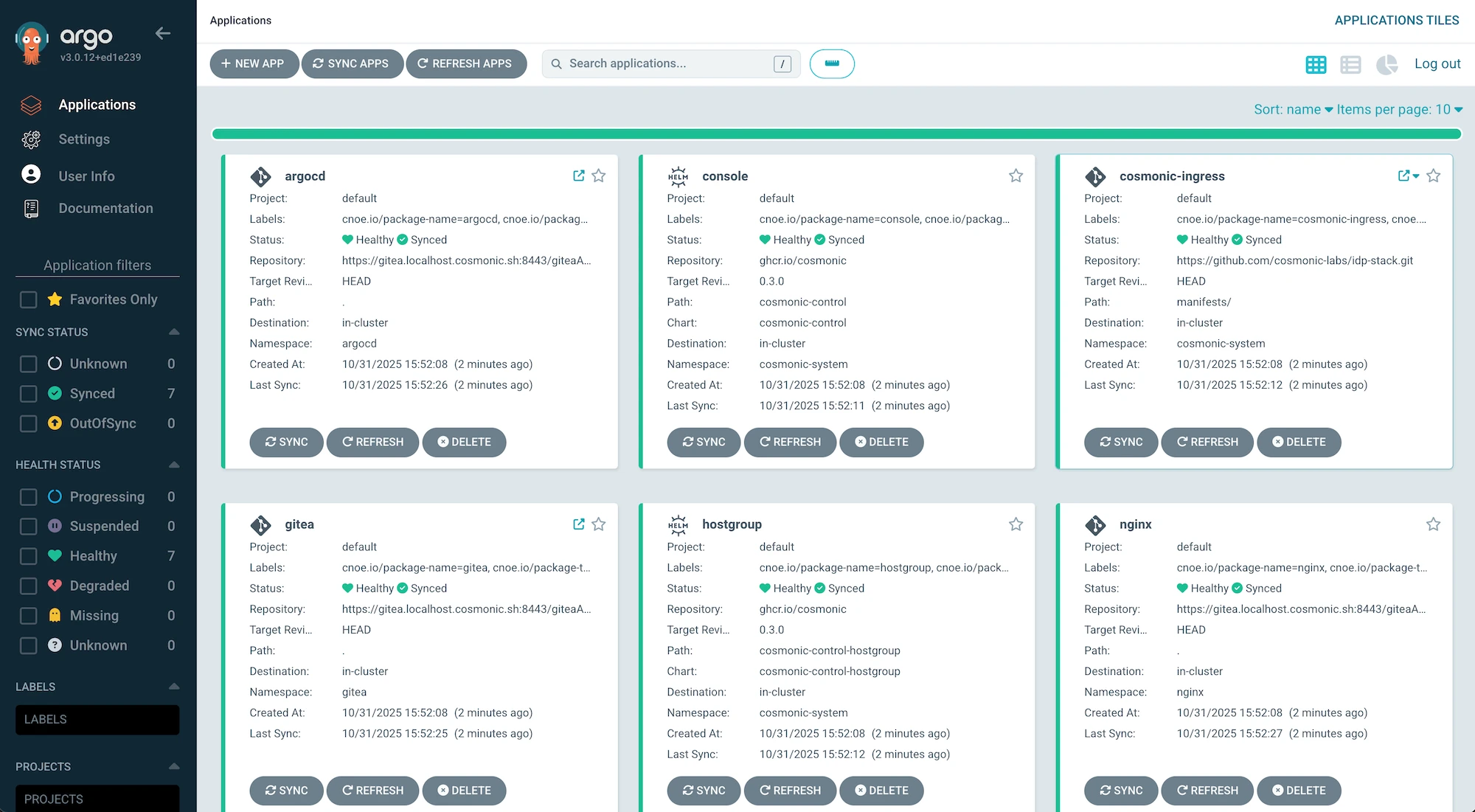Click the PROJECTS filter input box

97,799
